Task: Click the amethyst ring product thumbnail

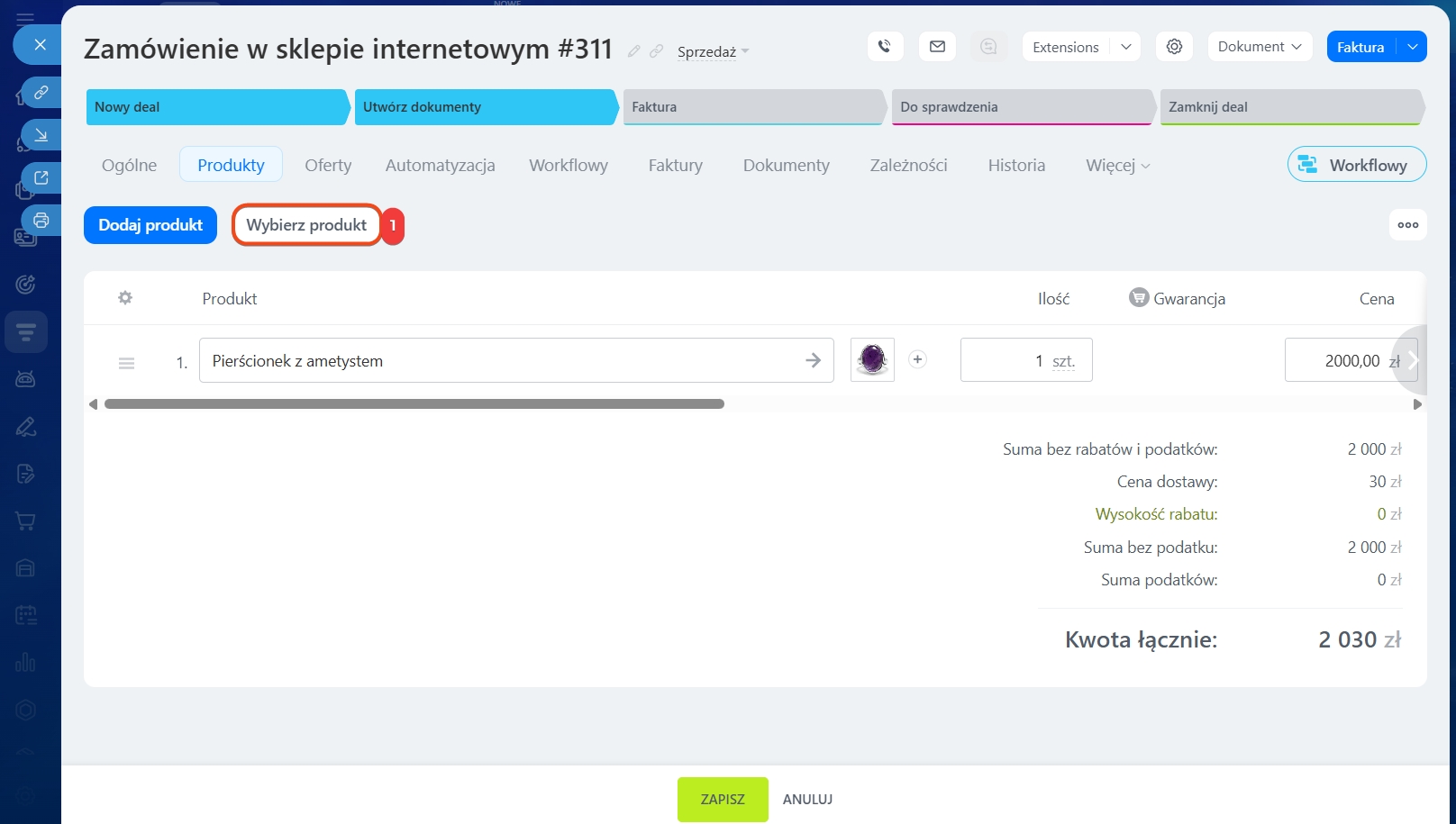Action: [872, 360]
